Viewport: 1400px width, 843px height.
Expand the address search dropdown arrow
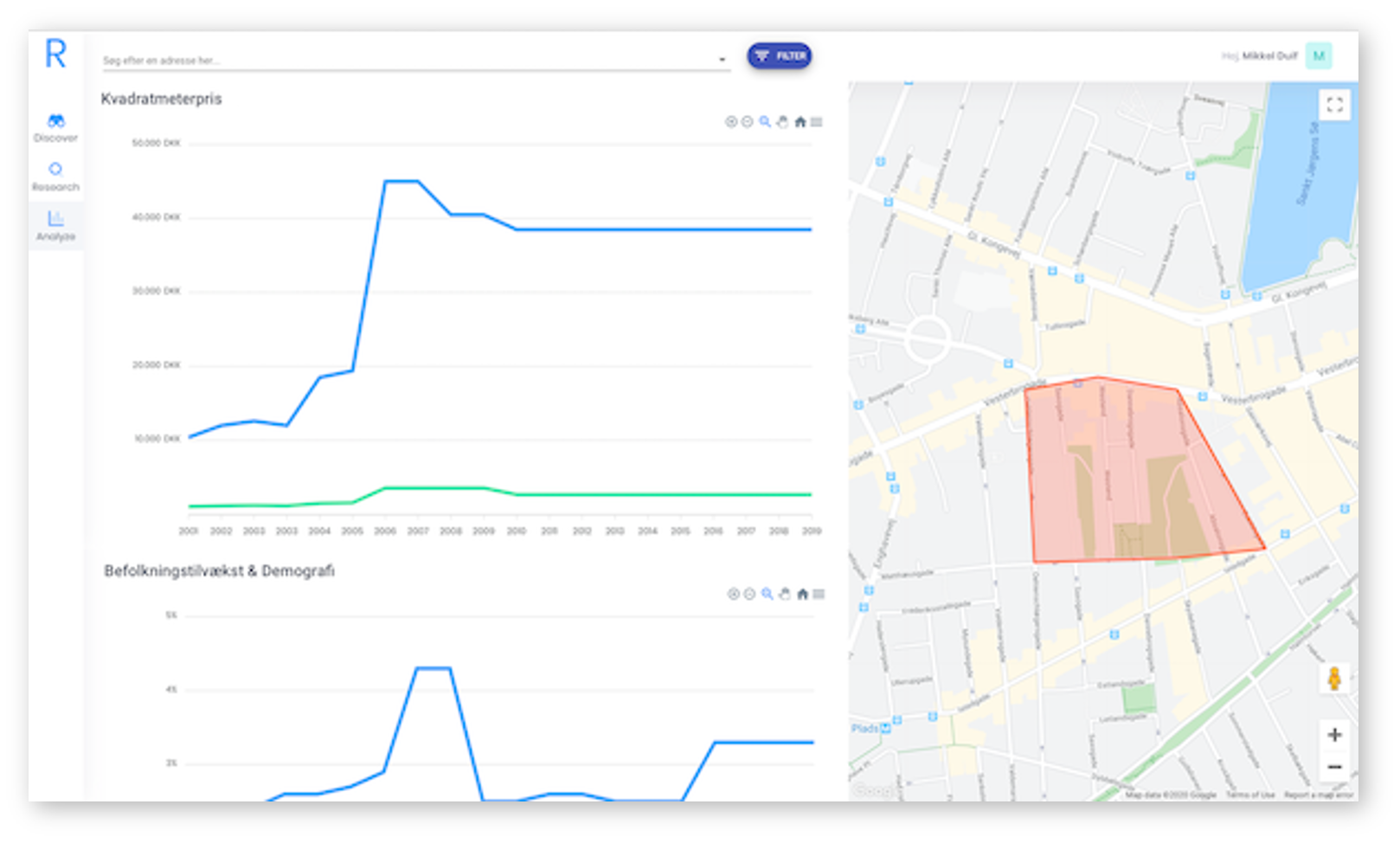722,60
